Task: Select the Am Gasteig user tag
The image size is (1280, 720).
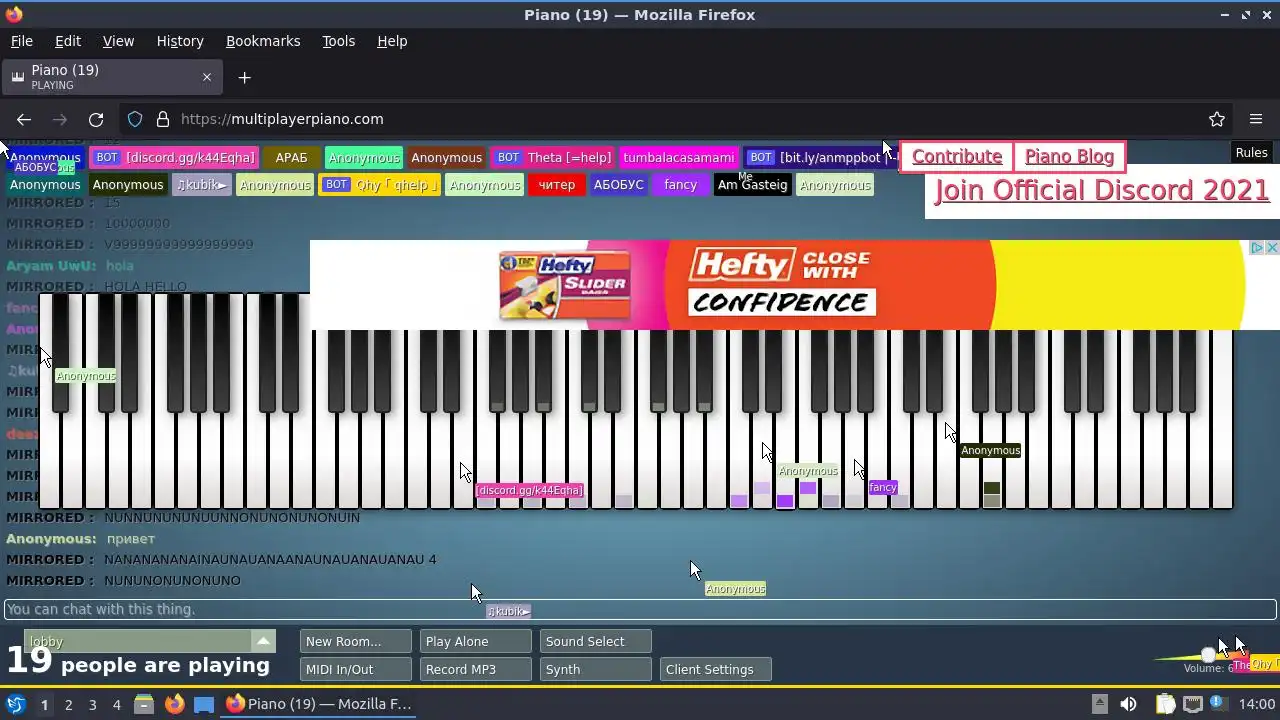Action: [752, 185]
